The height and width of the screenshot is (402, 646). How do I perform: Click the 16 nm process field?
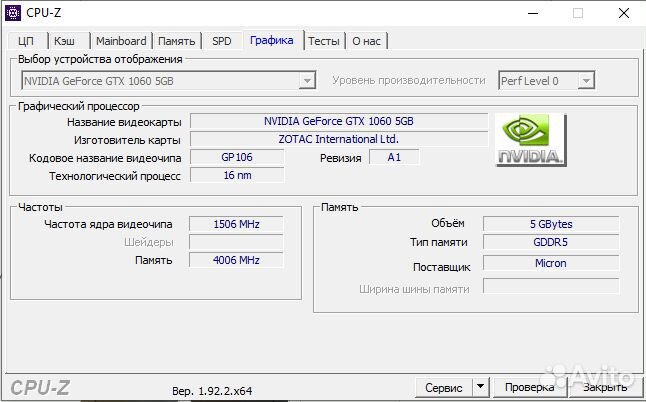[x=237, y=175]
